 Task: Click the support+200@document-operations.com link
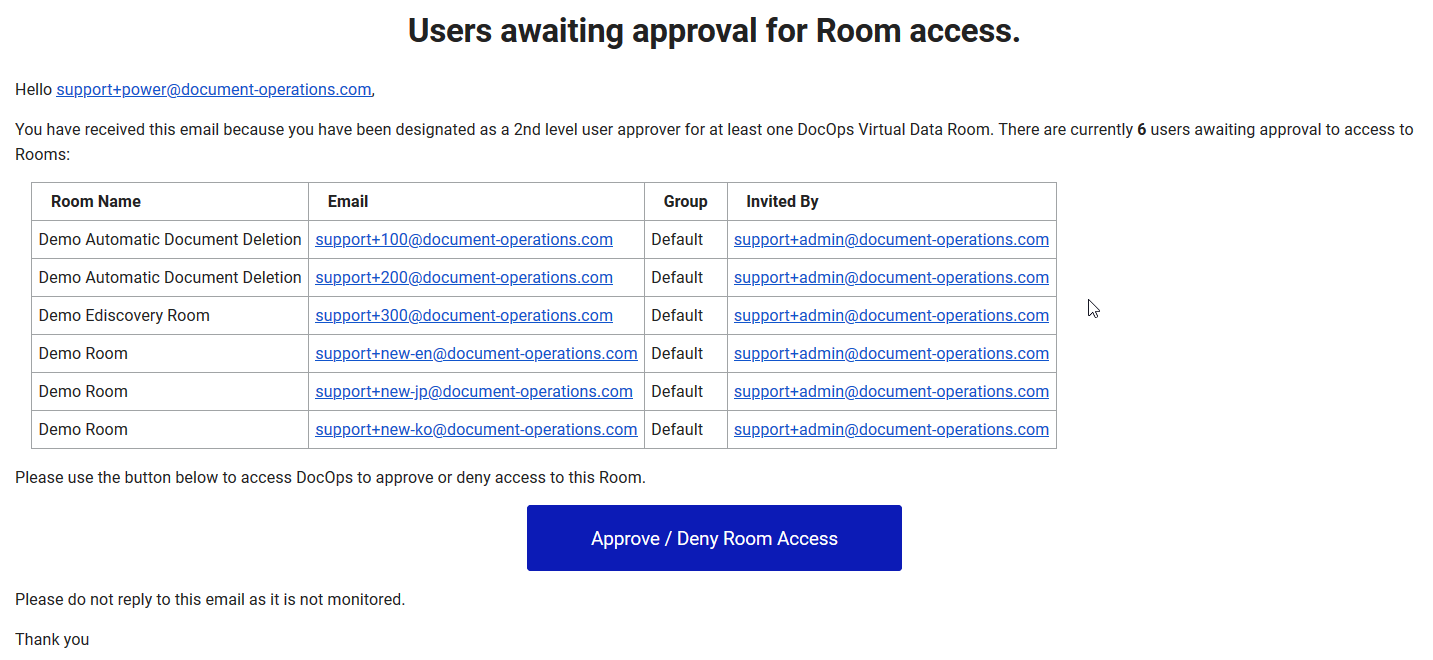(464, 277)
